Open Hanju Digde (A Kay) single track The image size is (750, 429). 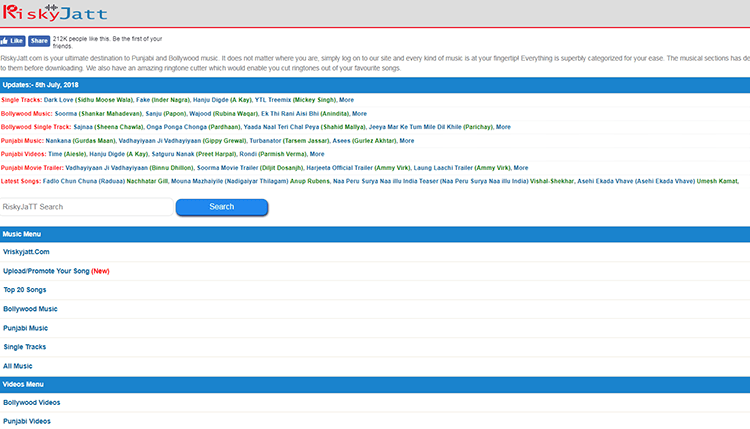222,100
